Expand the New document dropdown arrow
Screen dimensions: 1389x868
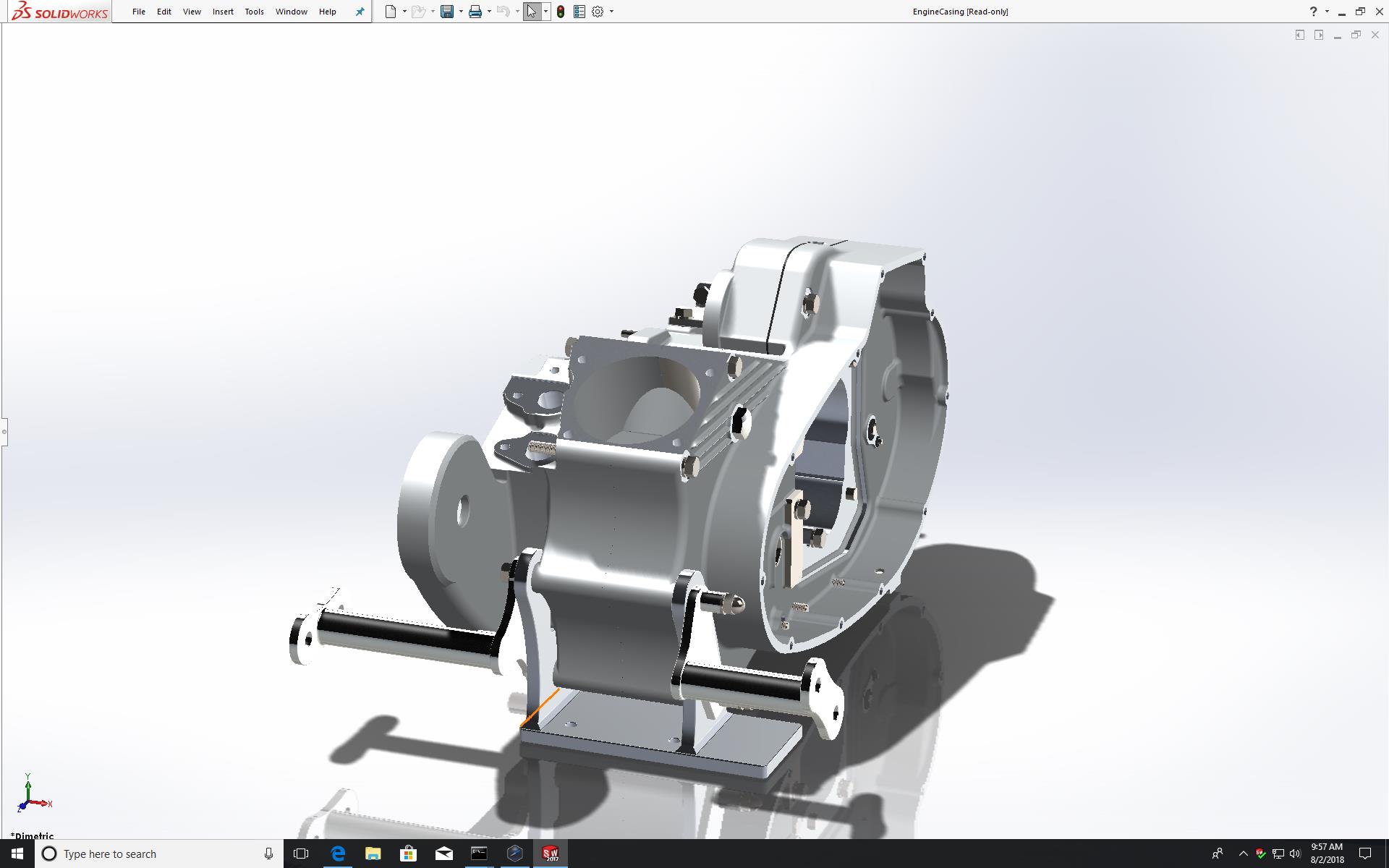tap(404, 12)
